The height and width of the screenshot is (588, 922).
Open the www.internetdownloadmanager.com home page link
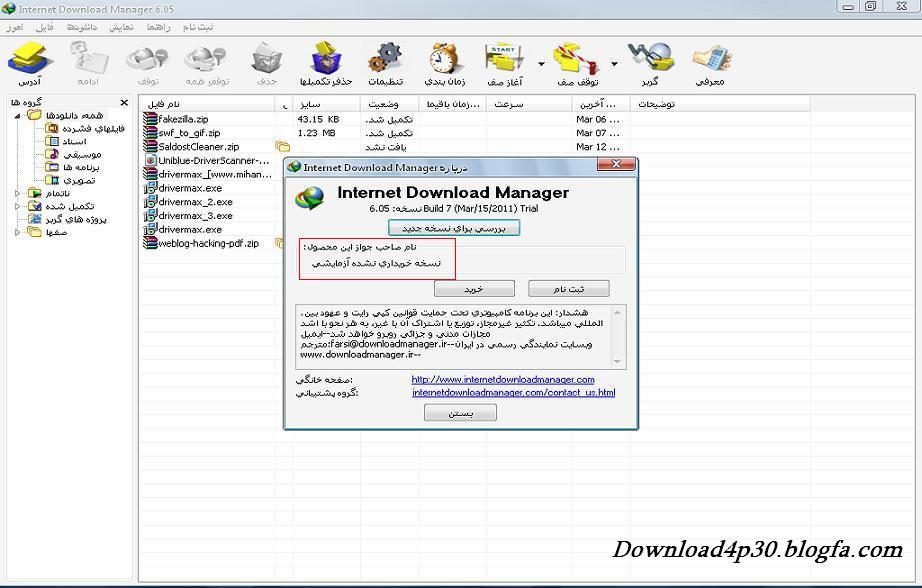(503, 380)
